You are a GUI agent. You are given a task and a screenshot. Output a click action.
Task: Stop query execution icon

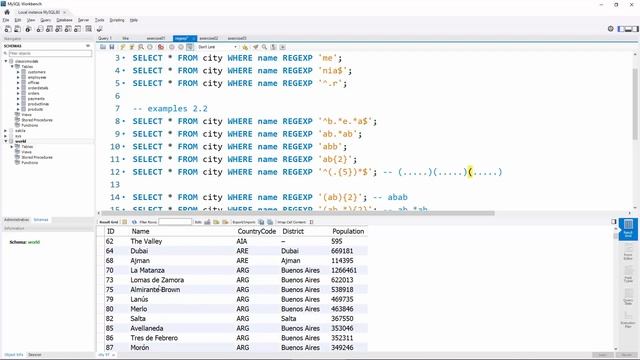coord(150,47)
